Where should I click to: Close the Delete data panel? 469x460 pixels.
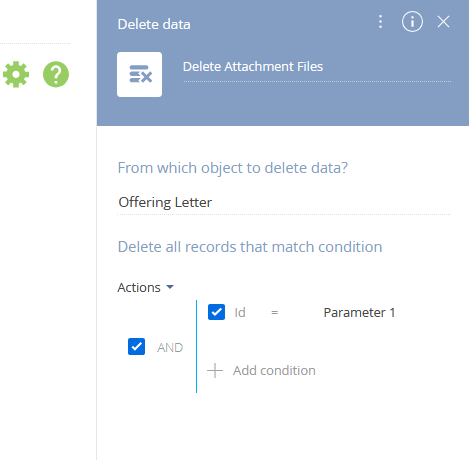click(x=443, y=22)
